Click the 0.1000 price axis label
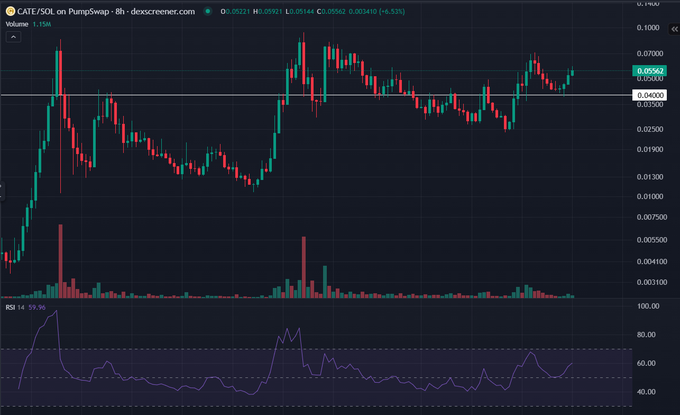 (x=648, y=28)
